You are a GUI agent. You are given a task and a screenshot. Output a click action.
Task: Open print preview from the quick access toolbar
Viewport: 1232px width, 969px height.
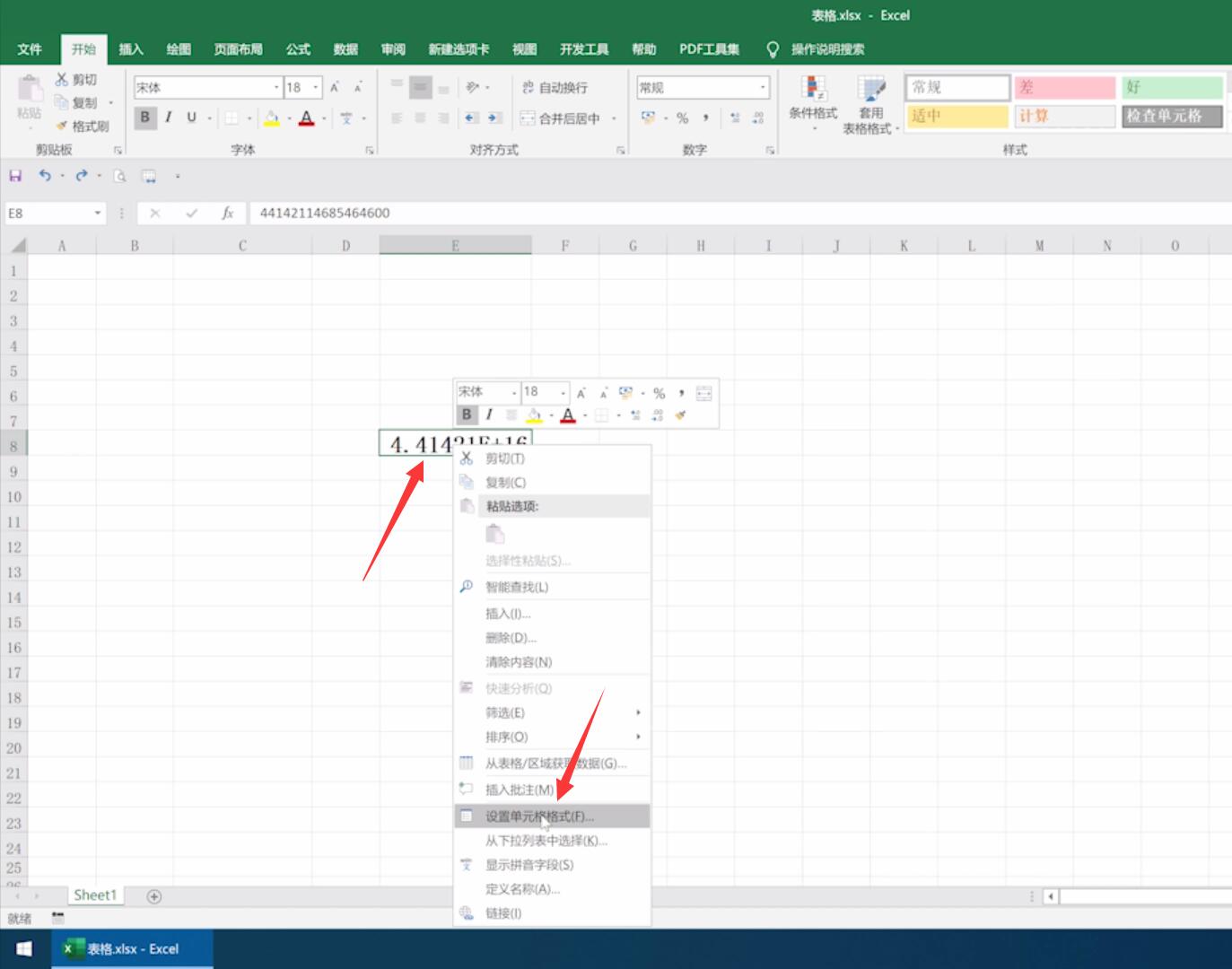click(120, 176)
